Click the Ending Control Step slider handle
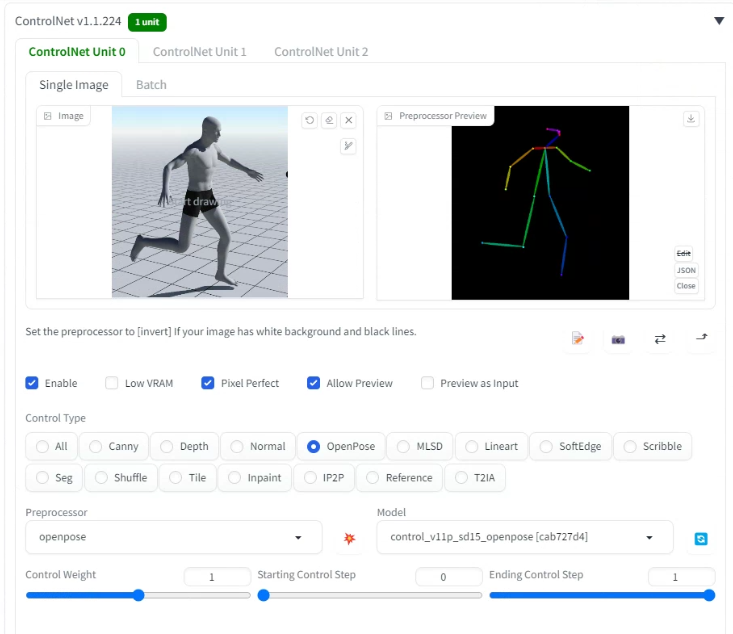This screenshot has height=634, width=733. (x=709, y=595)
